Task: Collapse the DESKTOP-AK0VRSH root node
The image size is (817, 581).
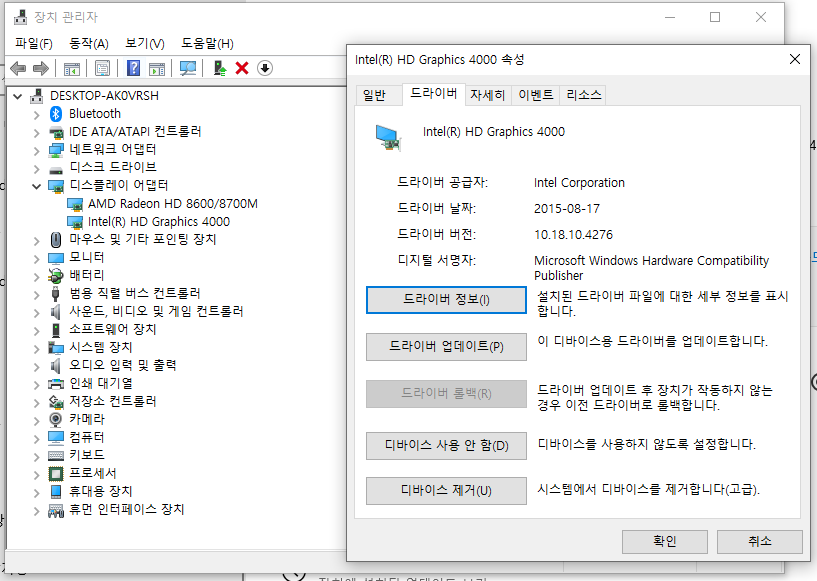Action: tap(18, 96)
